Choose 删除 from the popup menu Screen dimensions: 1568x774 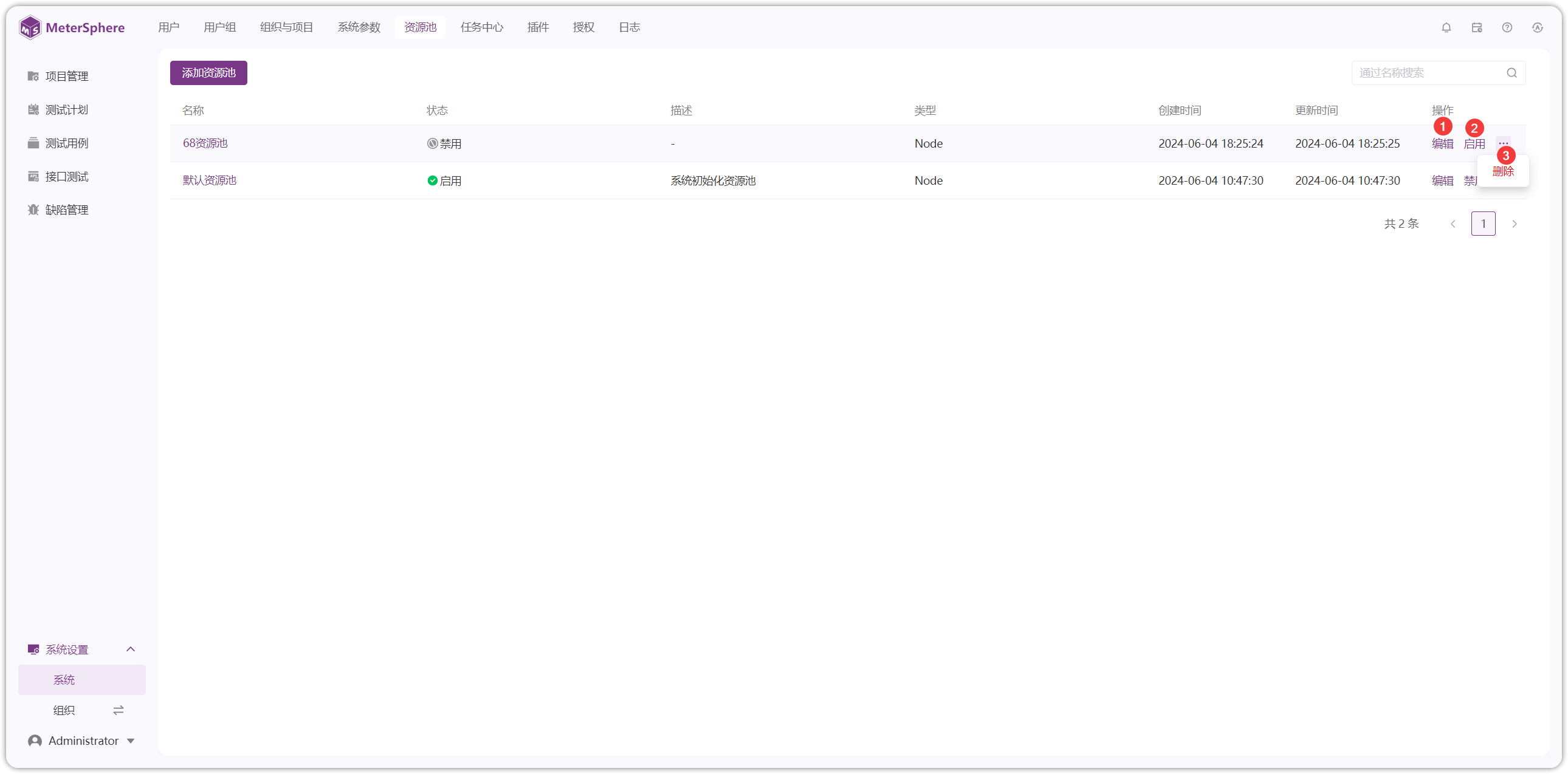1503,171
